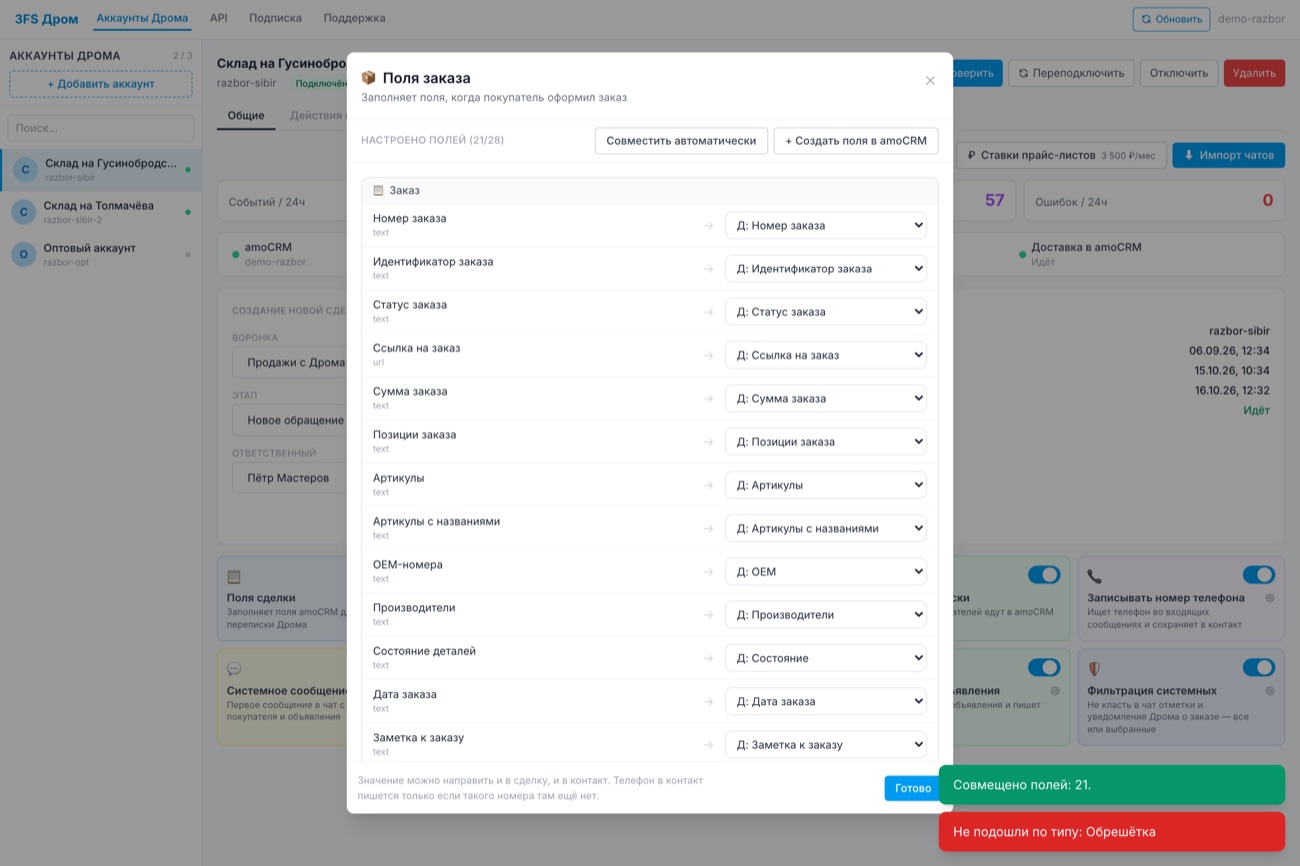This screenshot has width=1300, height=866.
Task: Open the Дата заказа field dropdown
Action: 826,702
